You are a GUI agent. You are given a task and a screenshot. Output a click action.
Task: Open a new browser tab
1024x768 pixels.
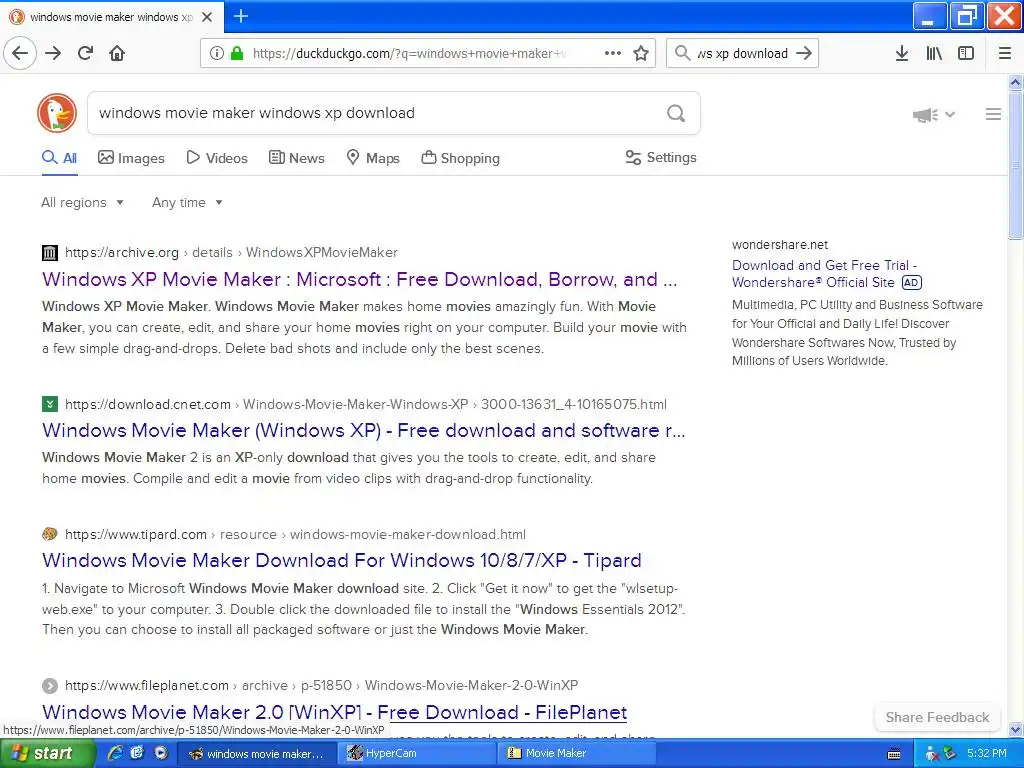(x=241, y=16)
